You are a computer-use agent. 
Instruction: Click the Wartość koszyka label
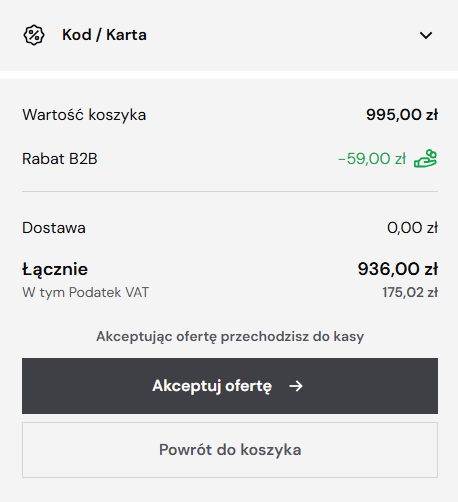click(84, 115)
